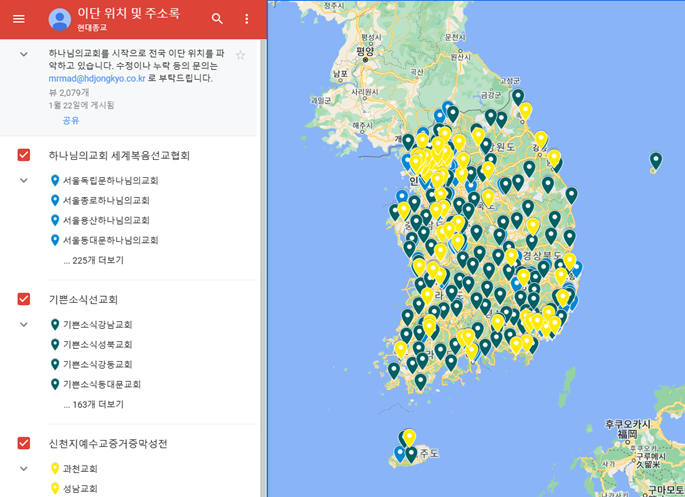Click the blue pin next to 서울독립문하나님의교회
The width and height of the screenshot is (685, 497).
pos(55,181)
